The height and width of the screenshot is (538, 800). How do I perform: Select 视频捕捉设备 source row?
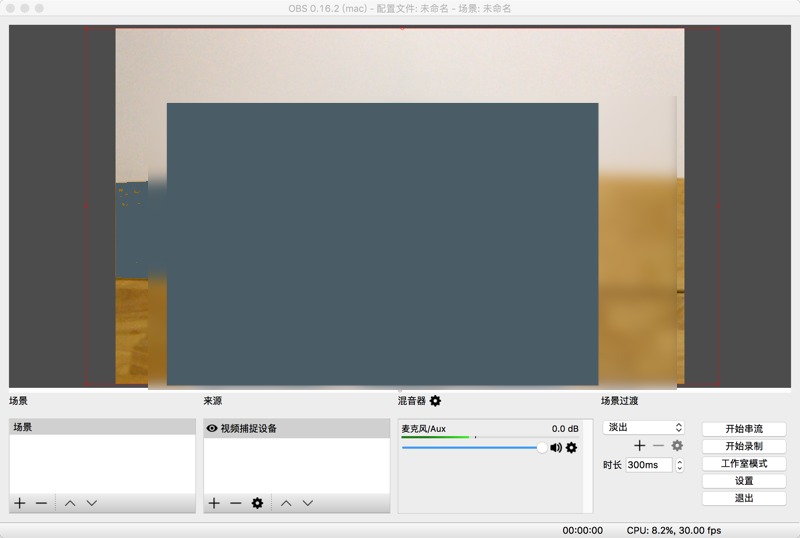pos(297,428)
